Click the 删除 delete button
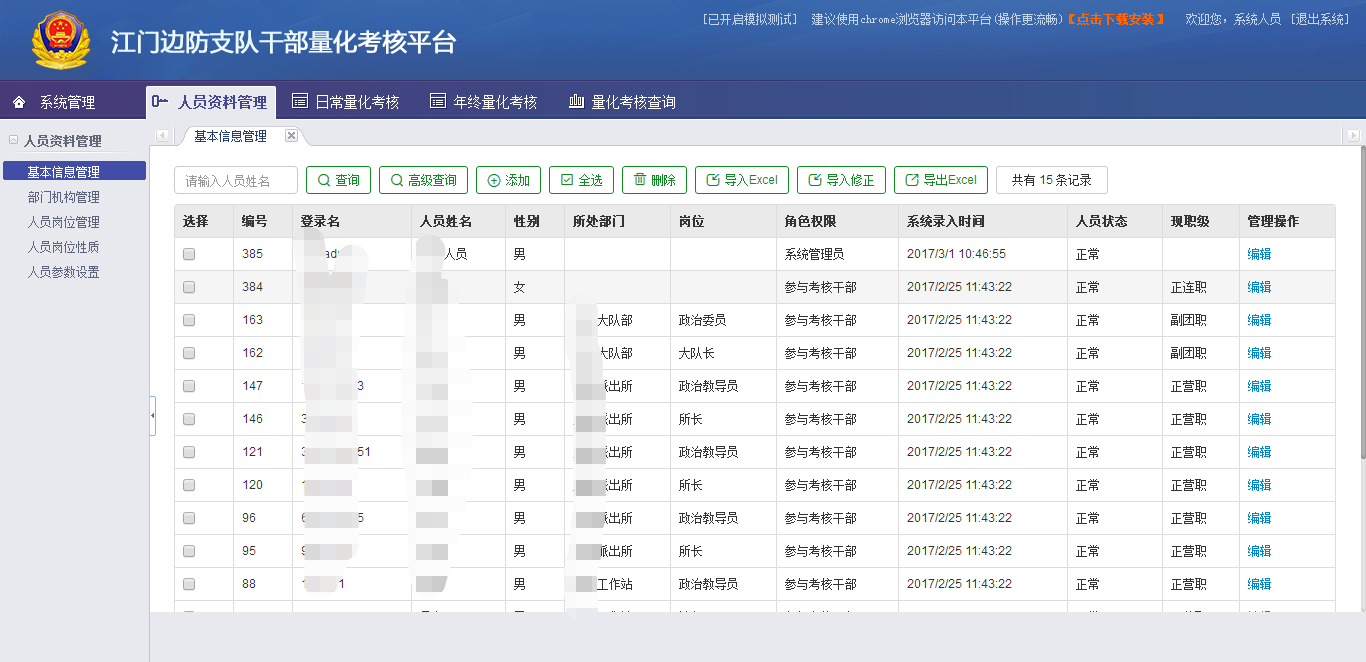The image size is (1366, 662). click(x=654, y=180)
